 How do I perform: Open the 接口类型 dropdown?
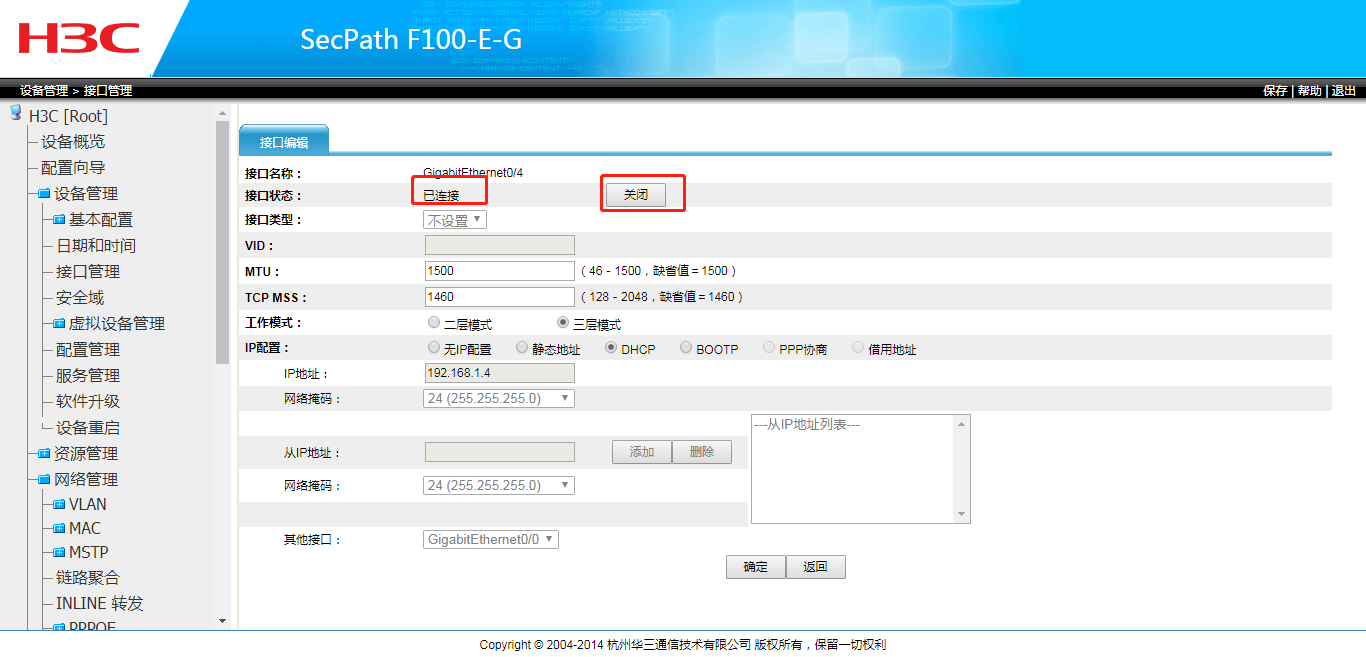[456, 220]
